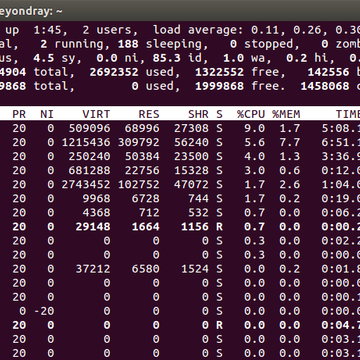Click the 309792 resident memory value
The height and width of the screenshot is (360, 360).
[139, 142]
